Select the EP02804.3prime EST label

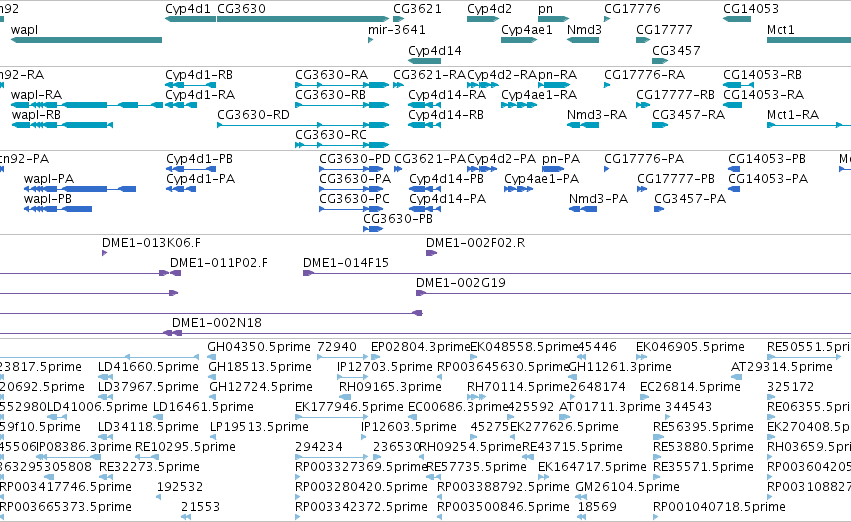coord(421,347)
